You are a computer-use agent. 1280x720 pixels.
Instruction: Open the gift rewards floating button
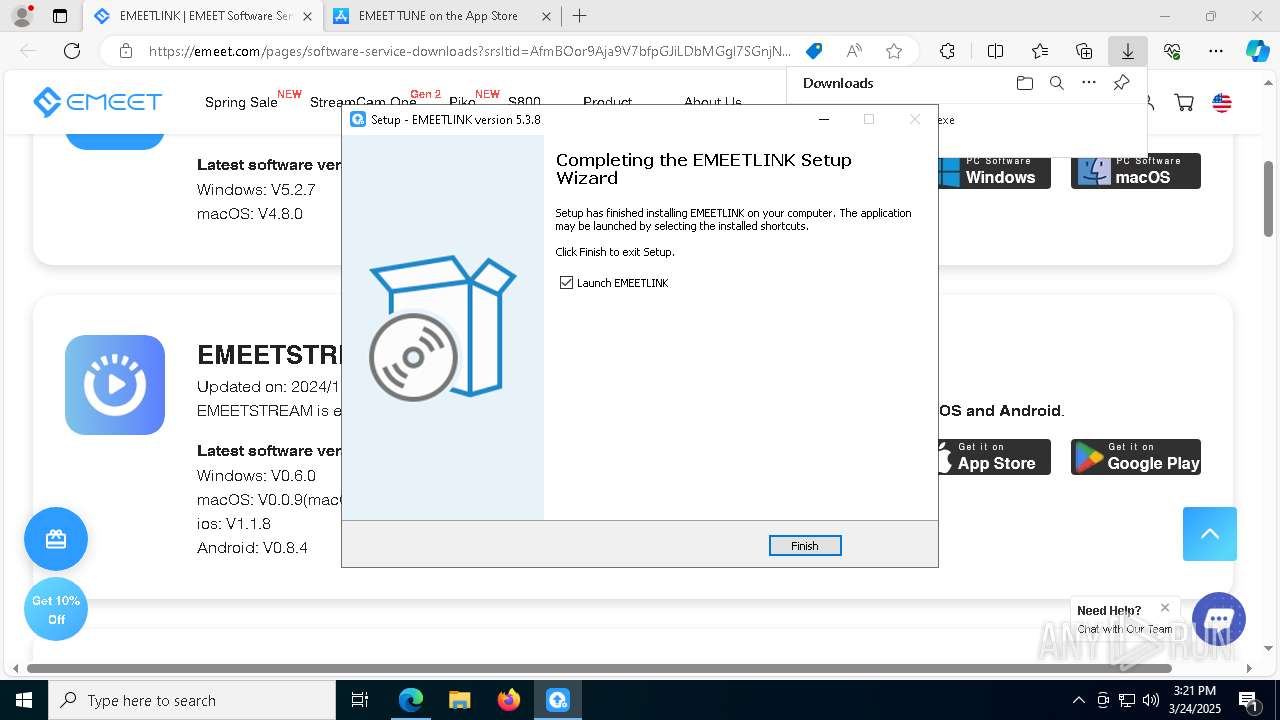point(56,540)
